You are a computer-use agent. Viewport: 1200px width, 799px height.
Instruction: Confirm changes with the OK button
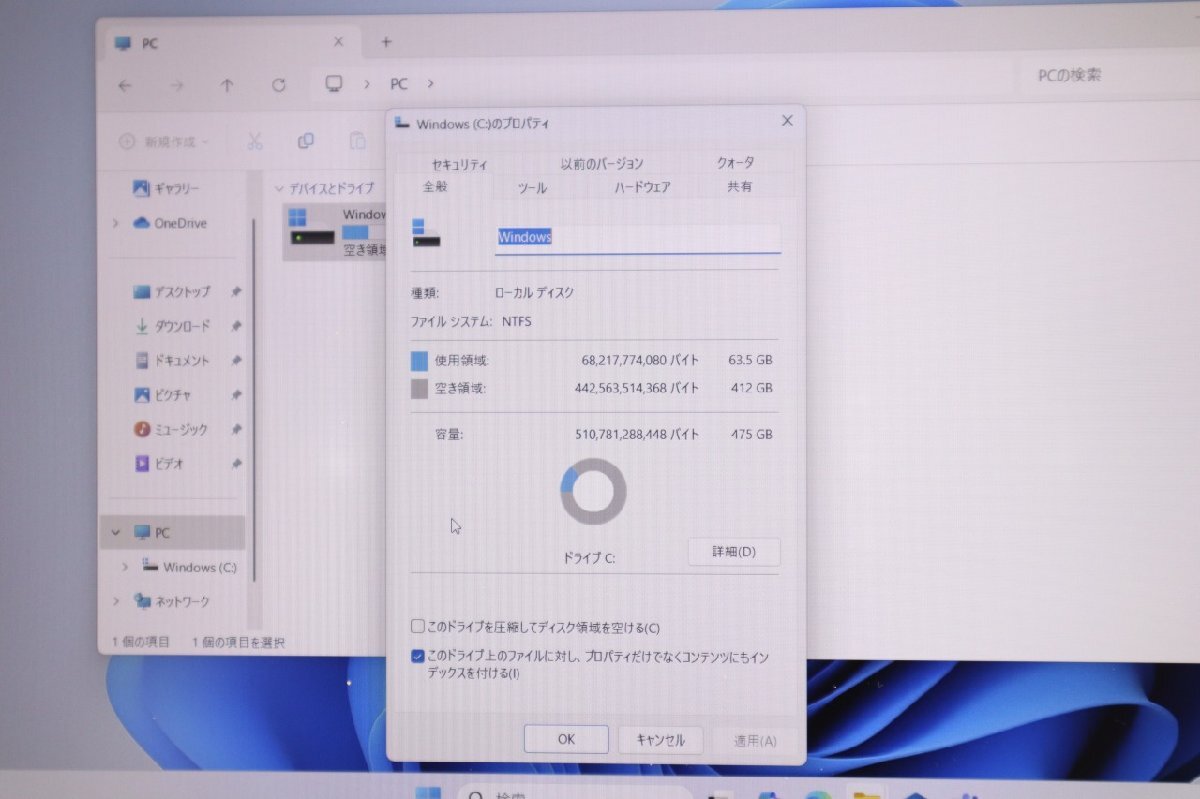click(566, 739)
